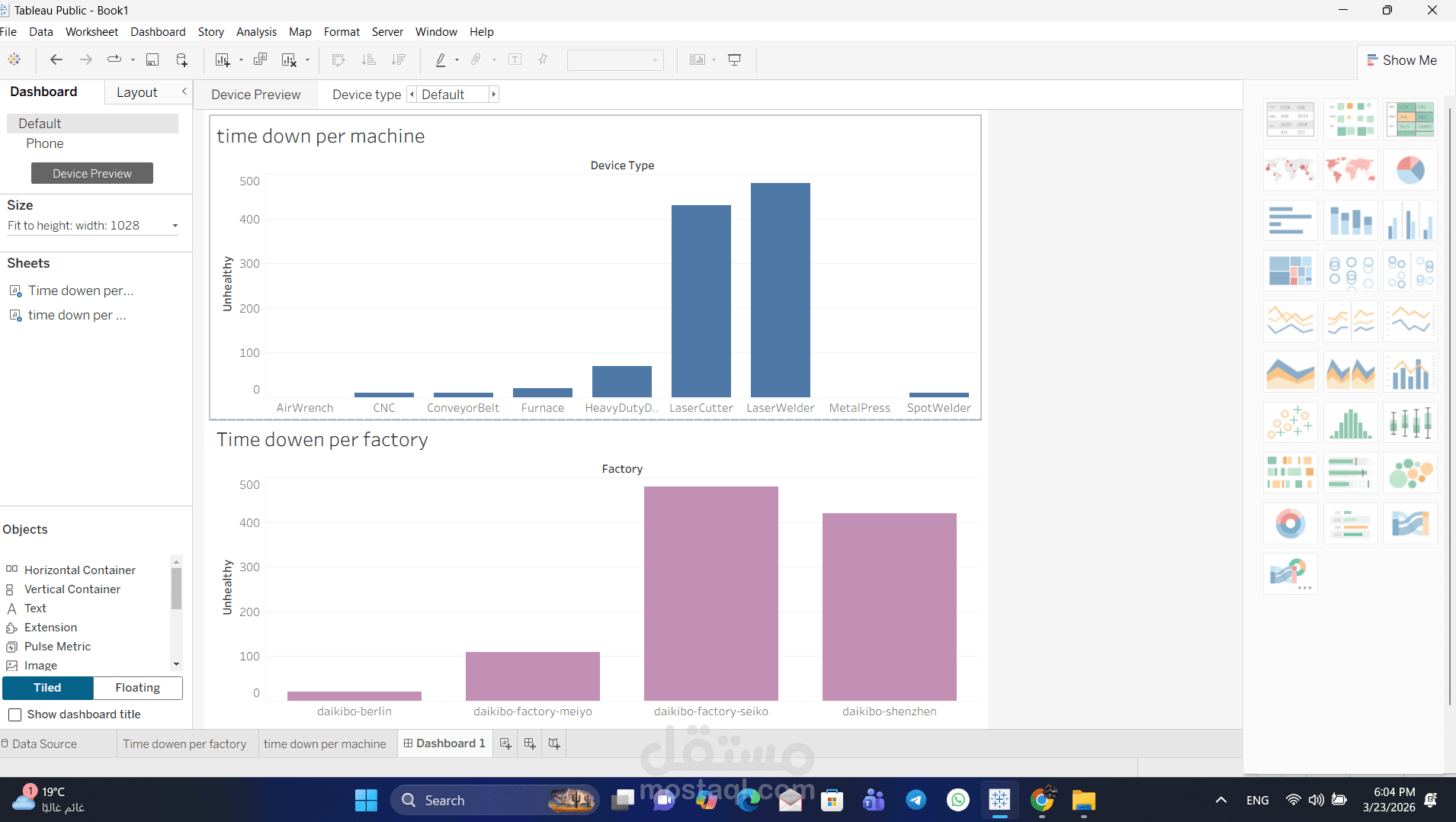Collapse the Dashboard side pane
The height and width of the screenshot is (822, 1456).
(184, 92)
